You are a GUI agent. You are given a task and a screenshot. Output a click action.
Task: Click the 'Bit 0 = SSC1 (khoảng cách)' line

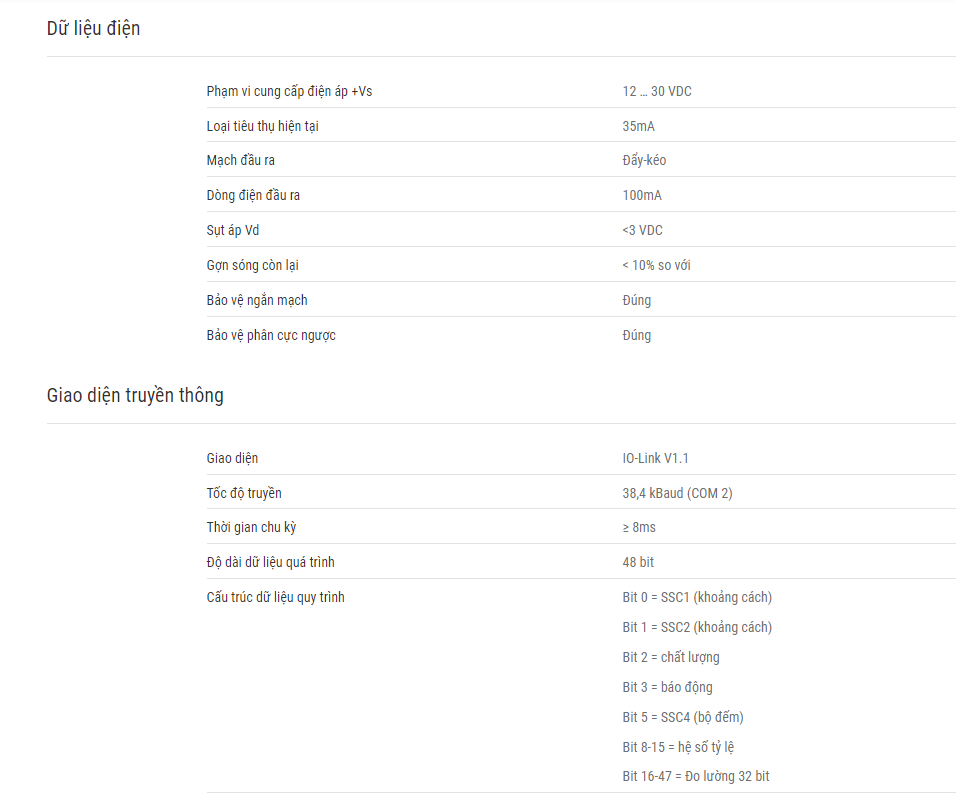(697, 597)
